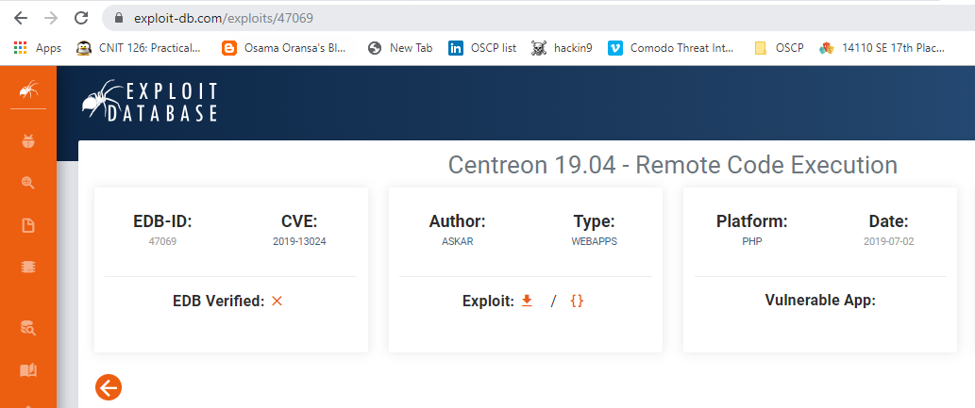The image size is (975, 408).
Task: Click the database search icon in sidebar
Action: point(28,327)
